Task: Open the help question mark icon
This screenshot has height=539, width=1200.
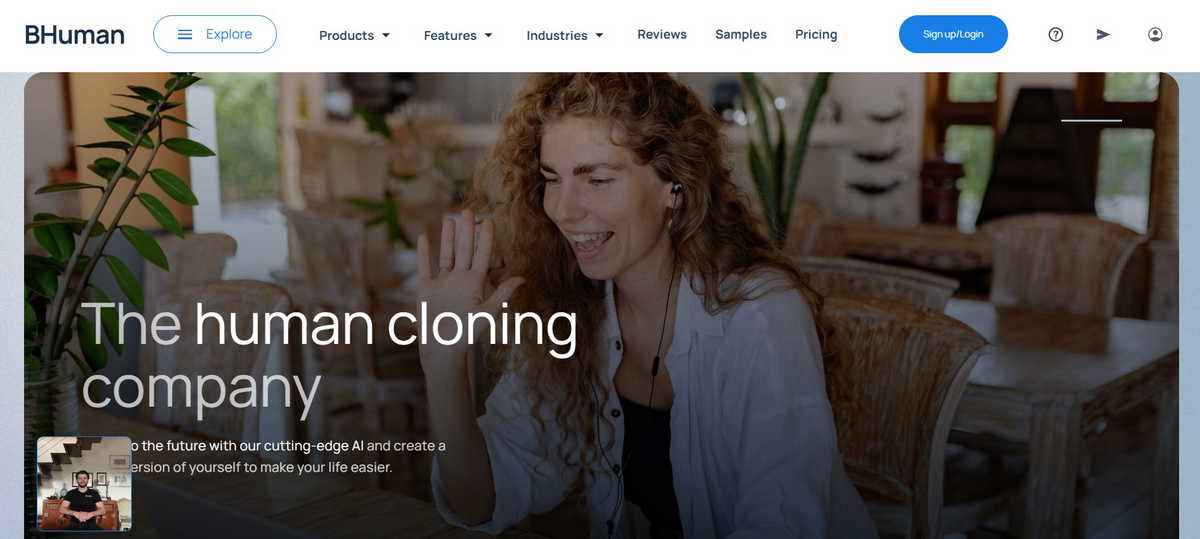Action: tap(1055, 34)
